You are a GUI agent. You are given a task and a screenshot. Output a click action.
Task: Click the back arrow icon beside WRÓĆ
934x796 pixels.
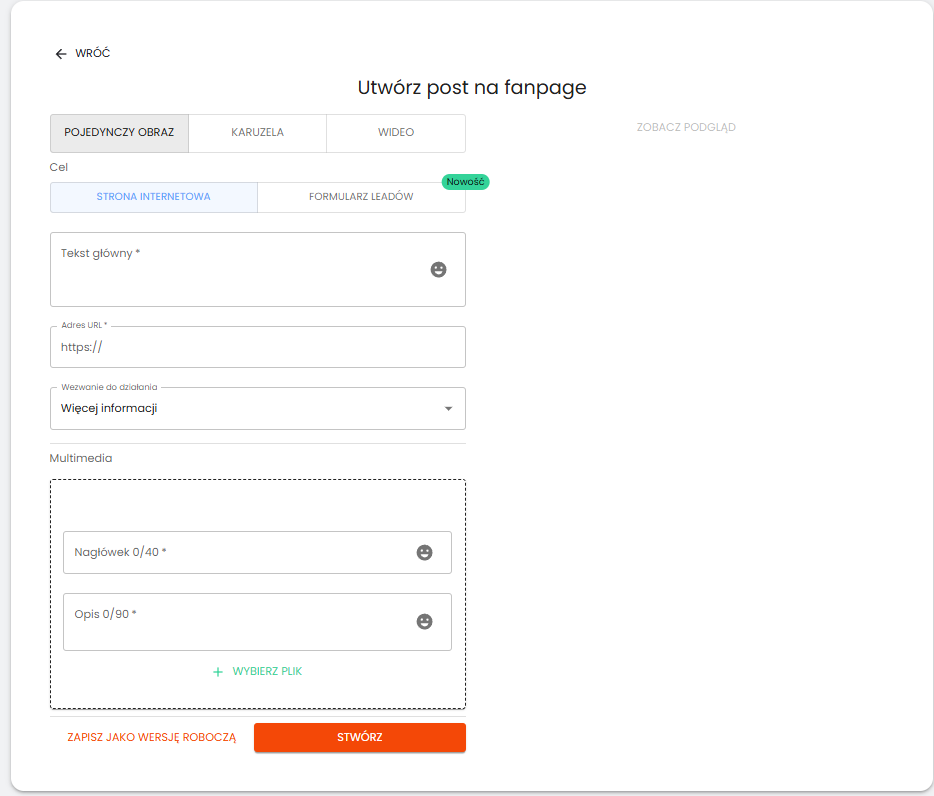[x=61, y=54]
